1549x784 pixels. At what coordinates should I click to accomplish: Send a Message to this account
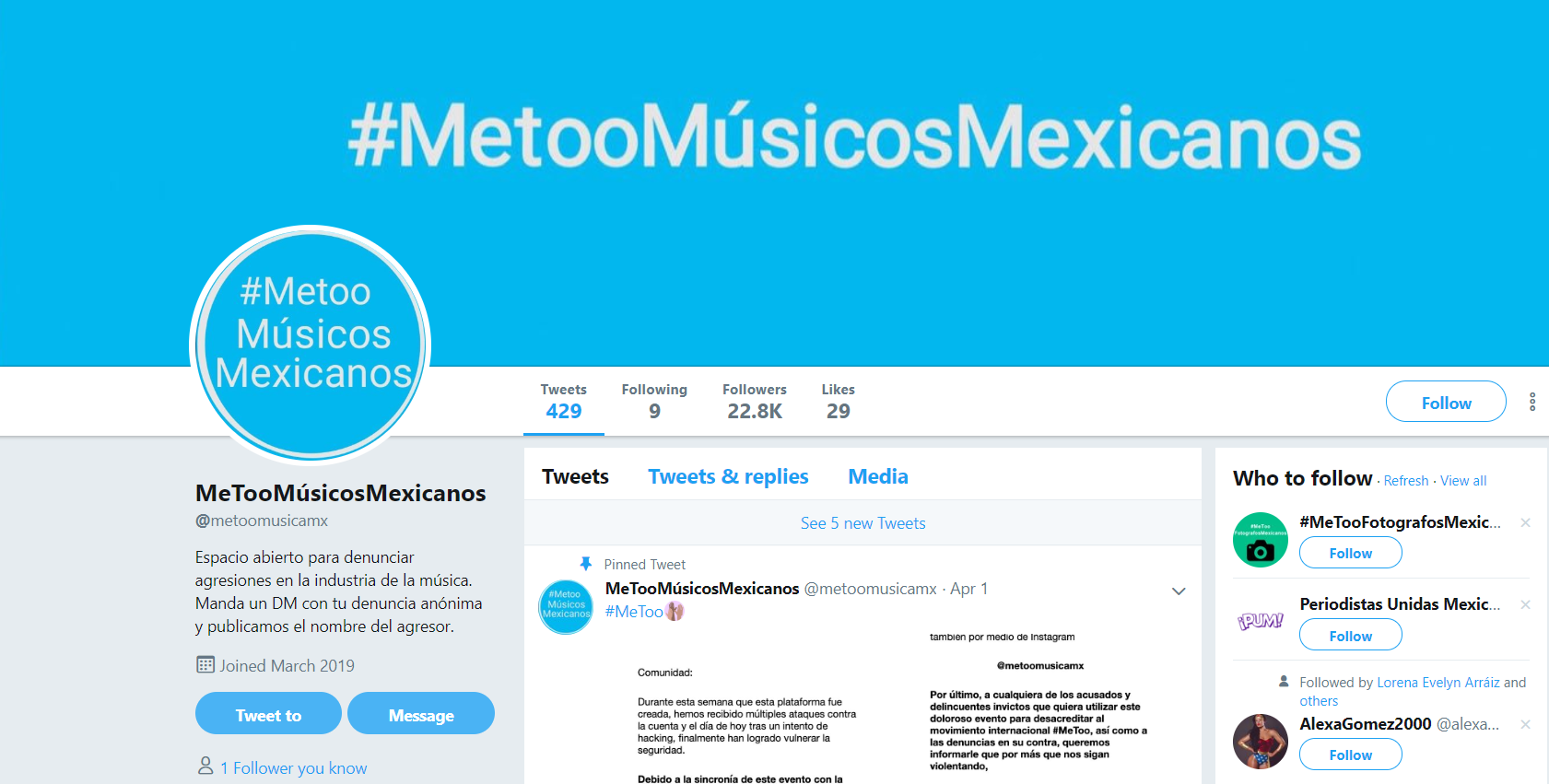tap(421, 714)
